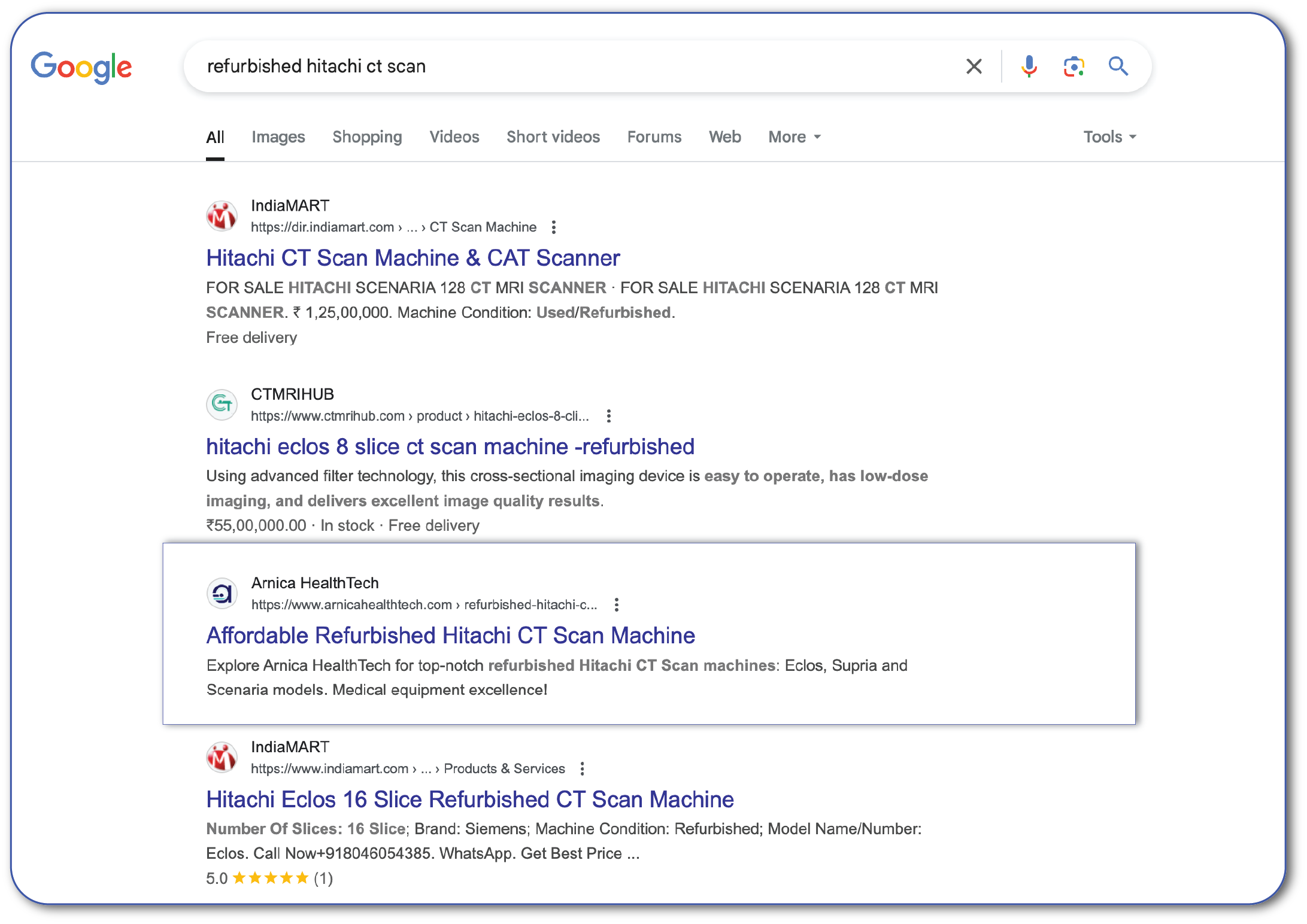Screen dimensions: 1307x924
Task: Clear the search query with X icon
Action: coord(974,66)
